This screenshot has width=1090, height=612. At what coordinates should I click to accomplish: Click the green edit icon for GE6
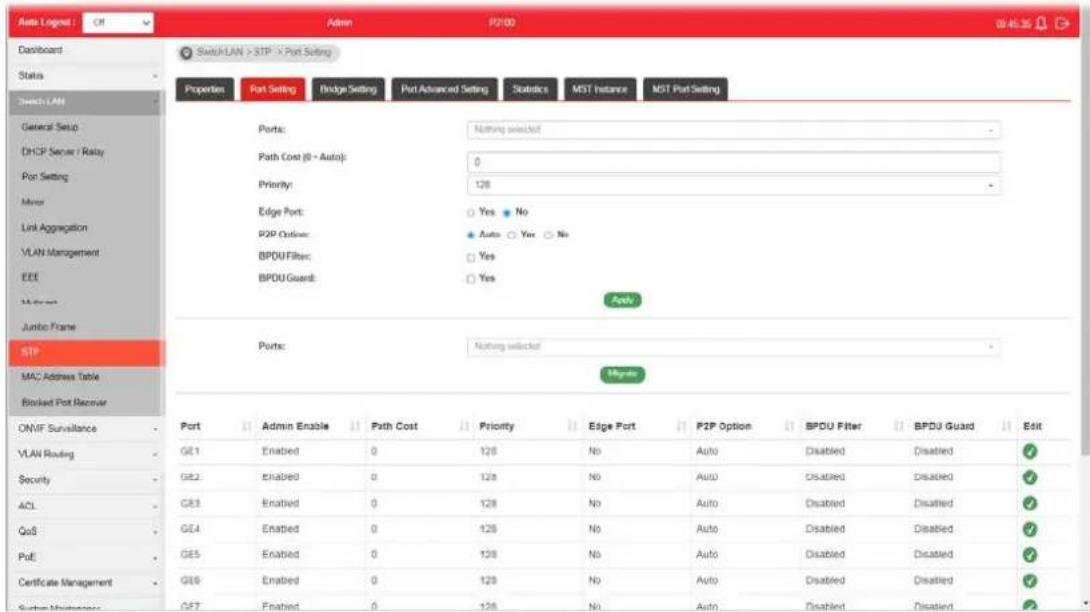(x=1030, y=580)
